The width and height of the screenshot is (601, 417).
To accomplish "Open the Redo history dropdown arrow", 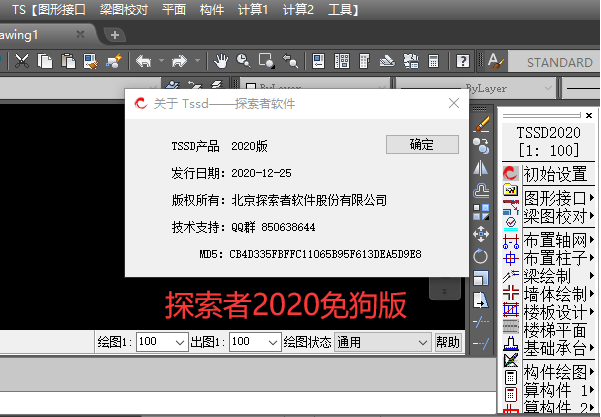I will point(197,61).
